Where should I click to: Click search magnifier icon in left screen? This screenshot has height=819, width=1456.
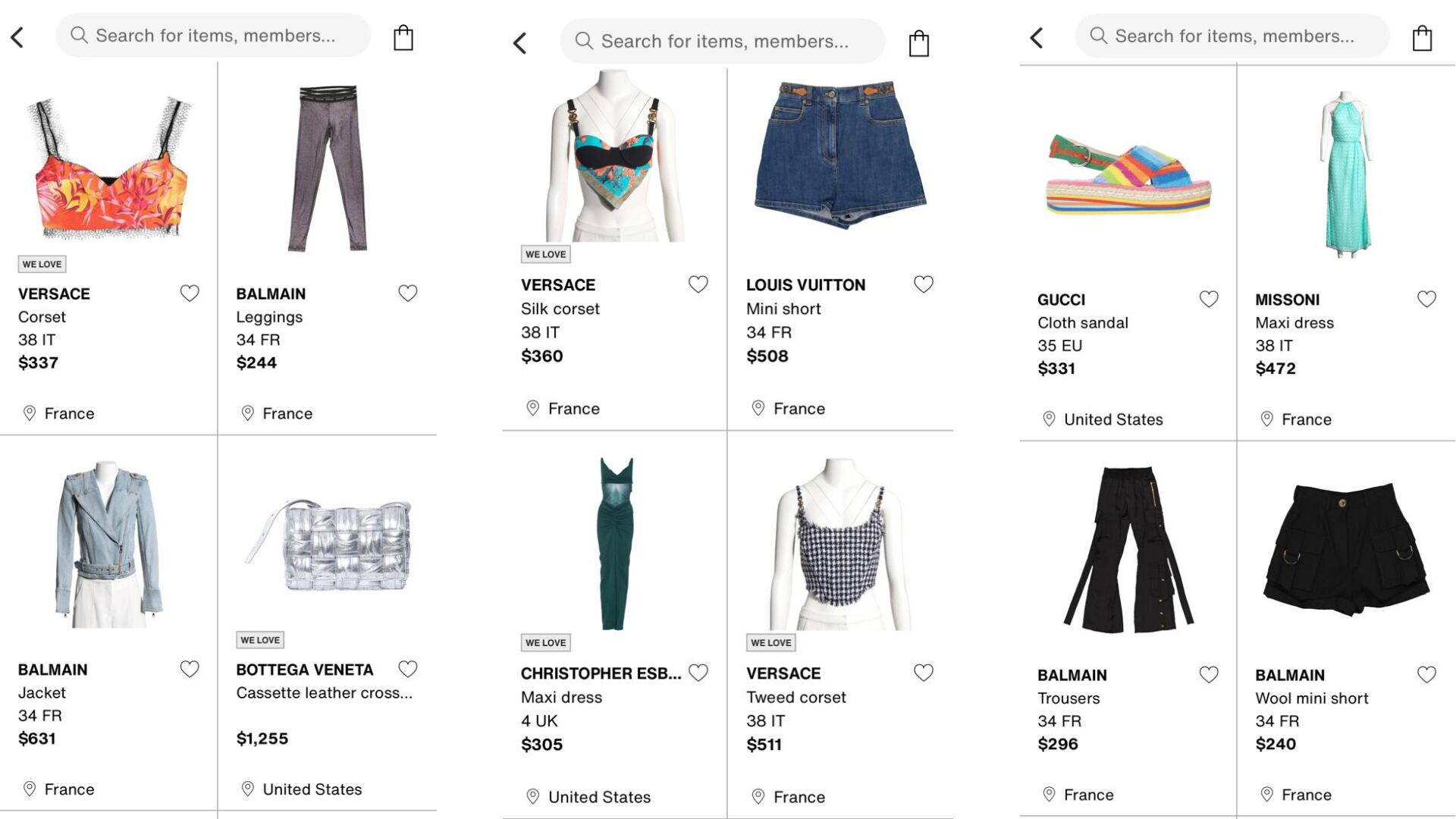(x=79, y=35)
